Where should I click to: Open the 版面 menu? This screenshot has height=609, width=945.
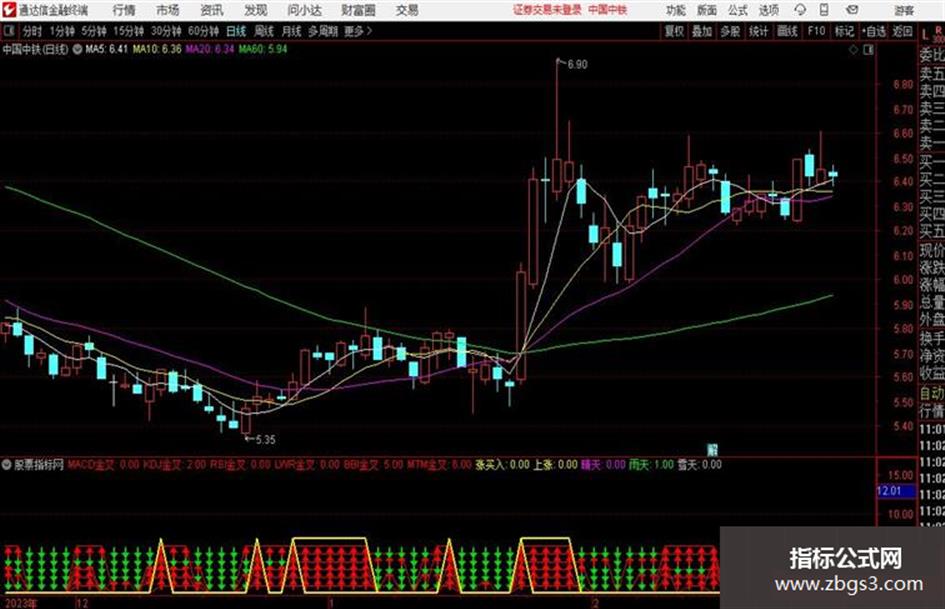(x=707, y=10)
